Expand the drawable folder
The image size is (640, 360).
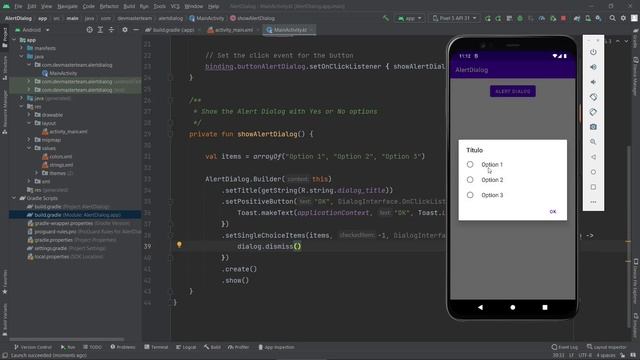[x=29, y=115]
